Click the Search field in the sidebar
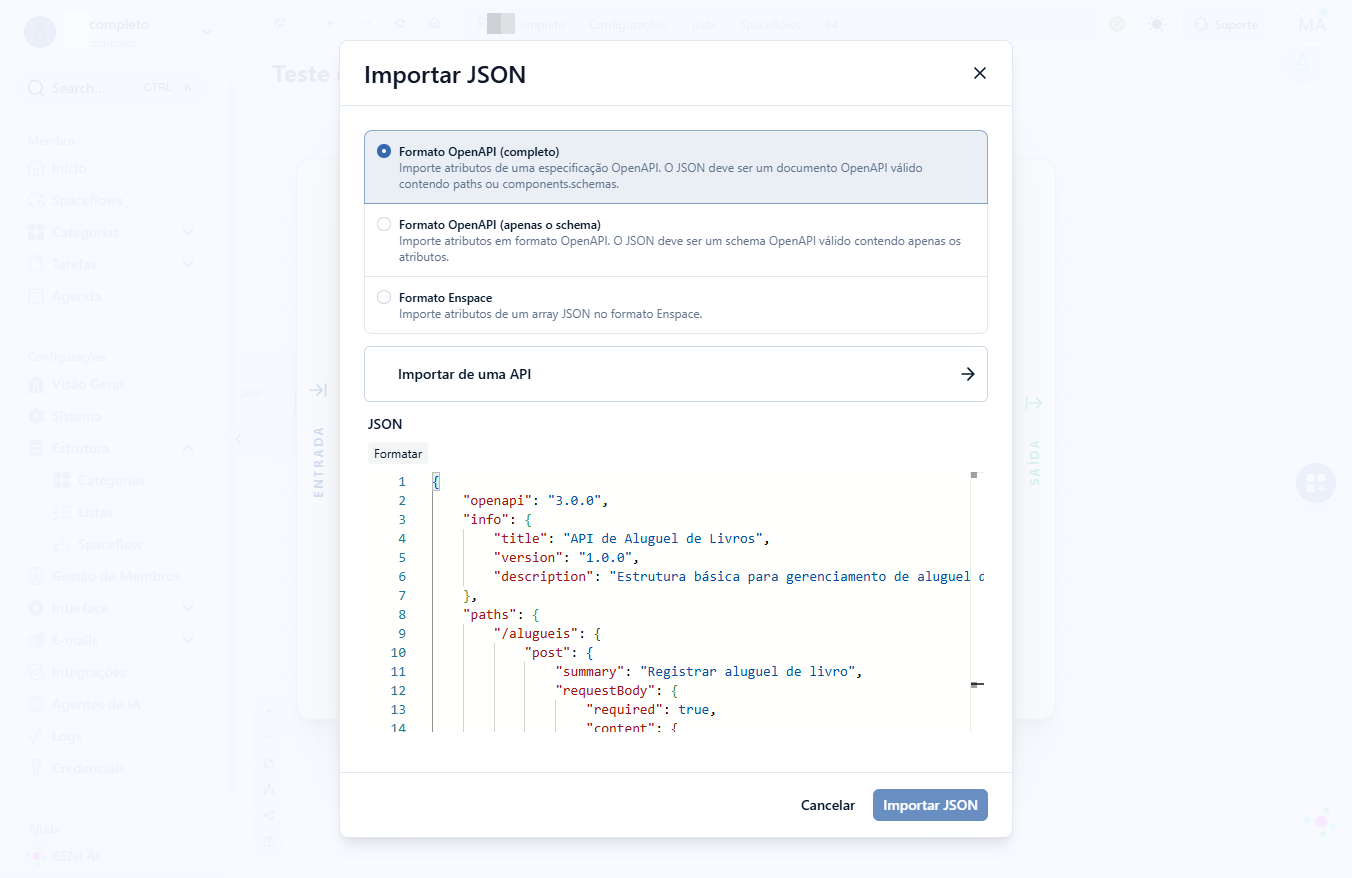1352x878 pixels. 112,88
